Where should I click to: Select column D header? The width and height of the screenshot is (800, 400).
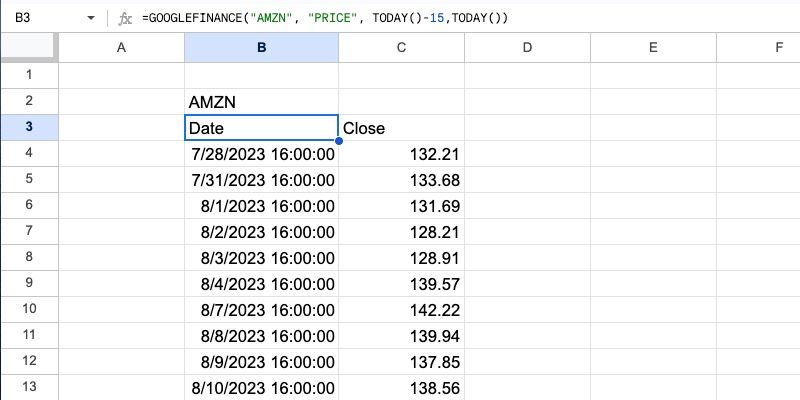point(525,47)
